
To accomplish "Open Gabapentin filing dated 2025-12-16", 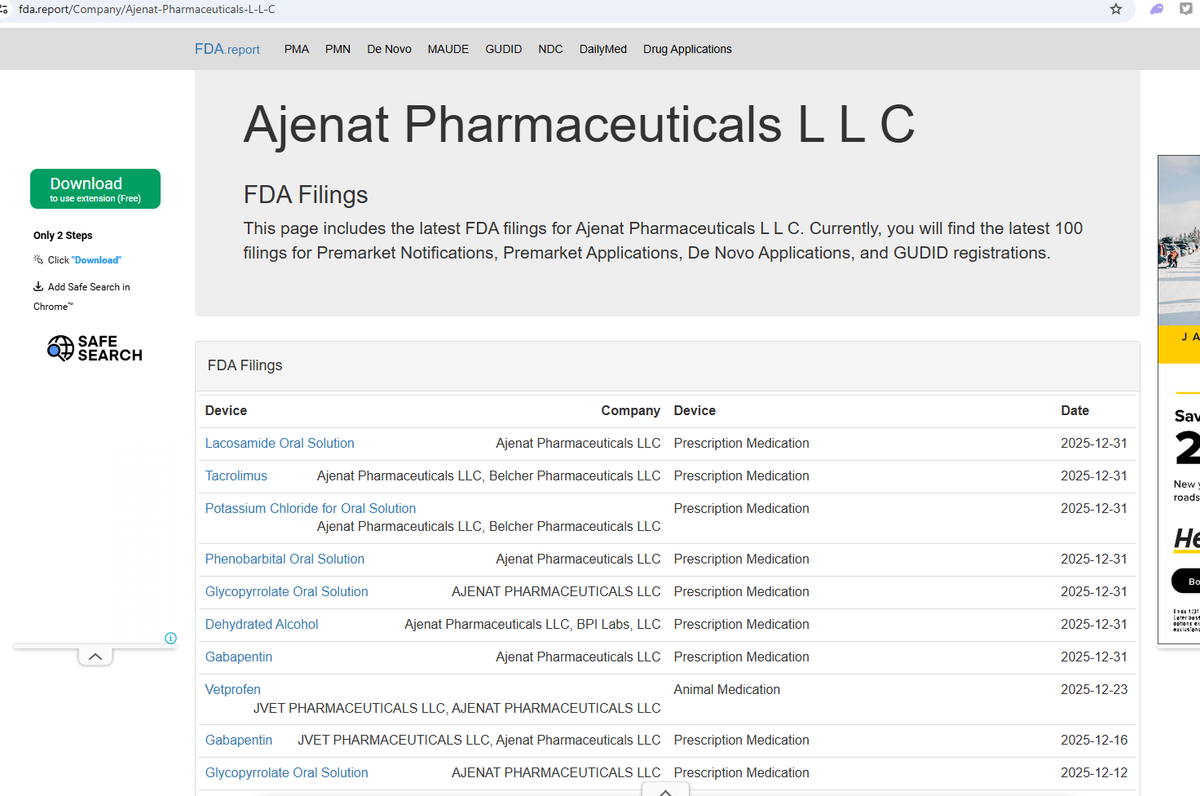I will 238,740.
